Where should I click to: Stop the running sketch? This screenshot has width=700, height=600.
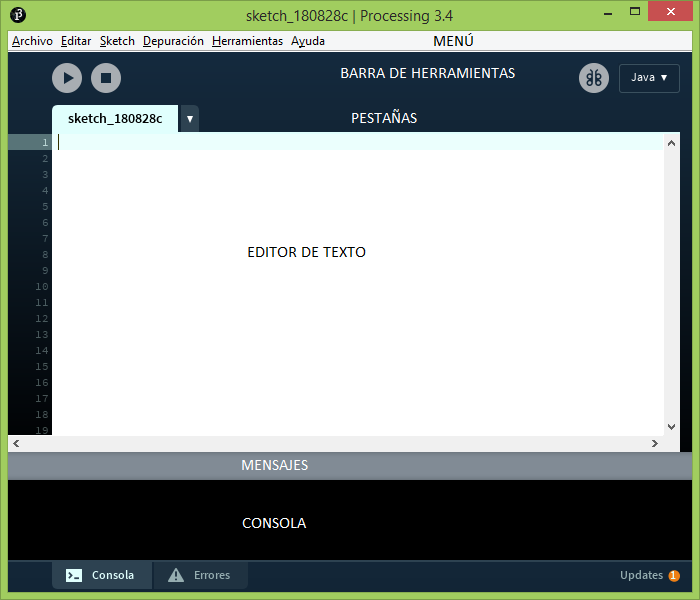click(106, 78)
